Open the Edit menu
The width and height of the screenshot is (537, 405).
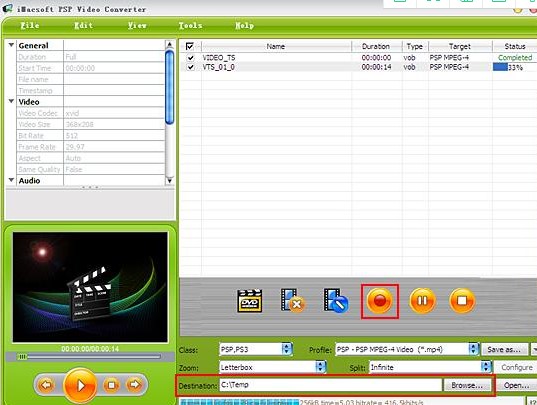click(84, 25)
